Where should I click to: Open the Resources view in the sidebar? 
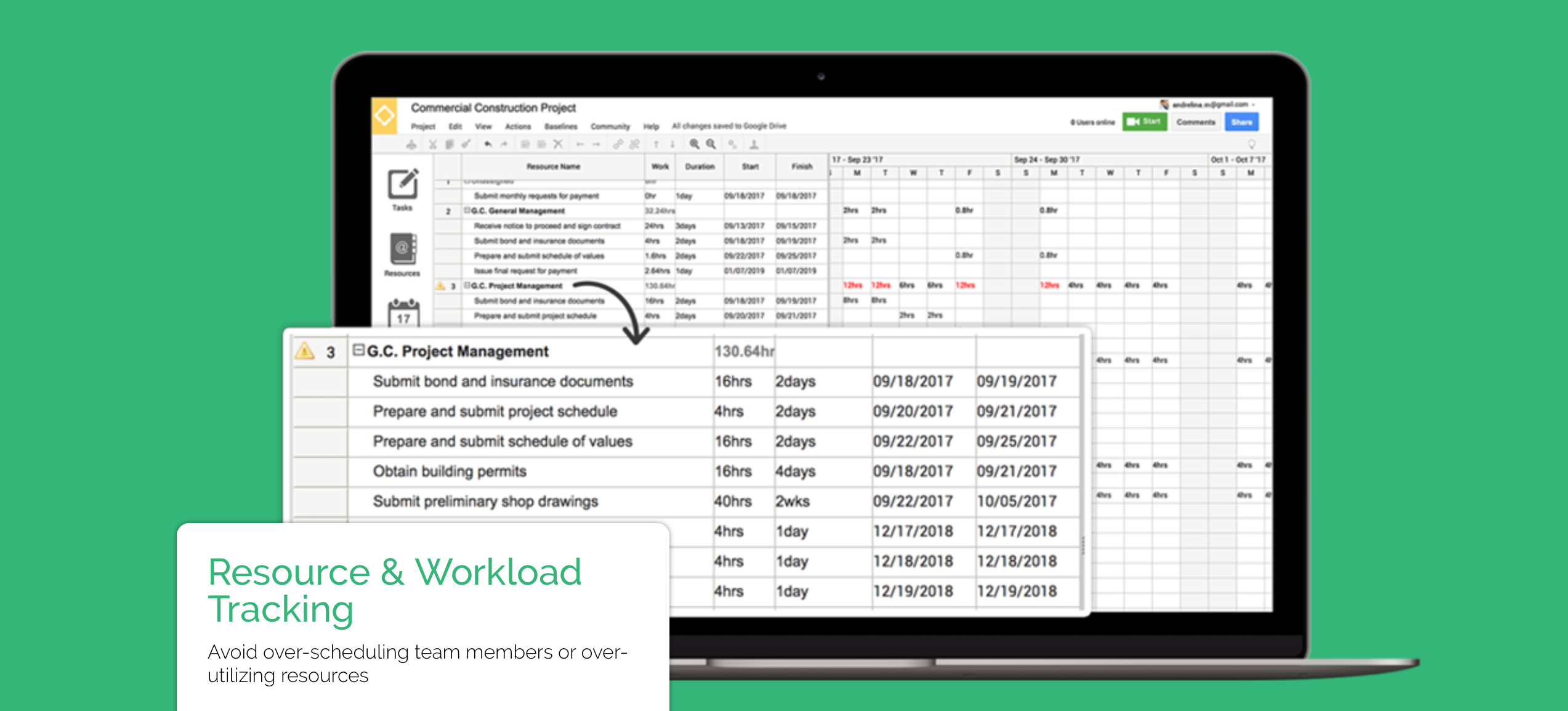(403, 254)
